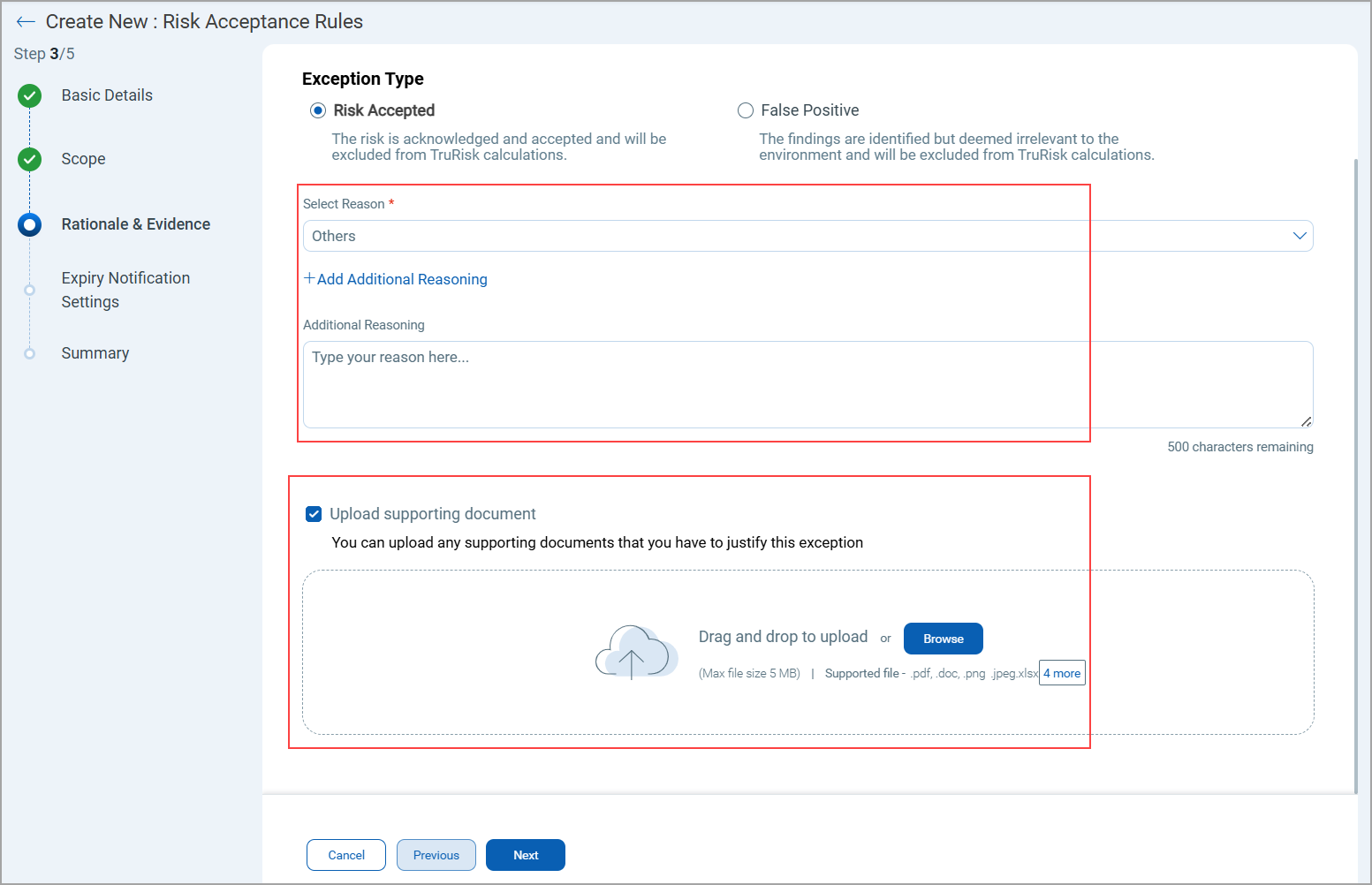Click the chevron on the Others combo box
The height and width of the screenshot is (885, 1372).
coord(1299,236)
